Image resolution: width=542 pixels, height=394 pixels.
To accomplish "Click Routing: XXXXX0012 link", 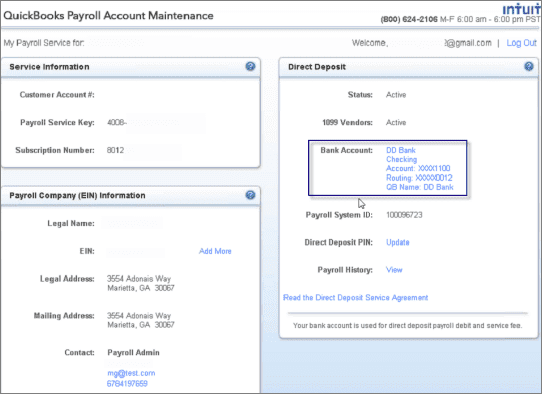I will (419, 178).
